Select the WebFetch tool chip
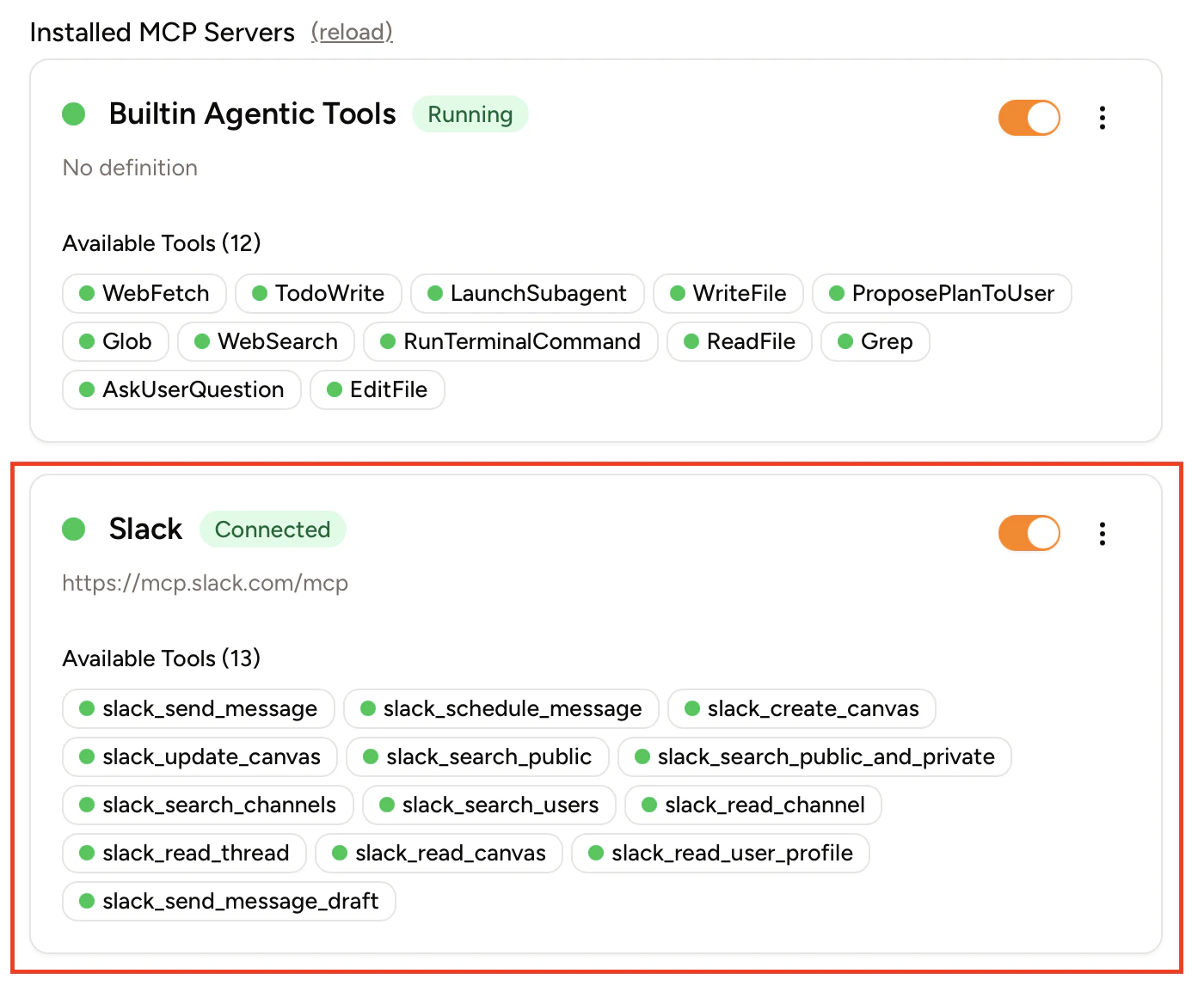Image resolution: width=1204 pixels, height=992 pixels. pyautogui.click(x=144, y=293)
